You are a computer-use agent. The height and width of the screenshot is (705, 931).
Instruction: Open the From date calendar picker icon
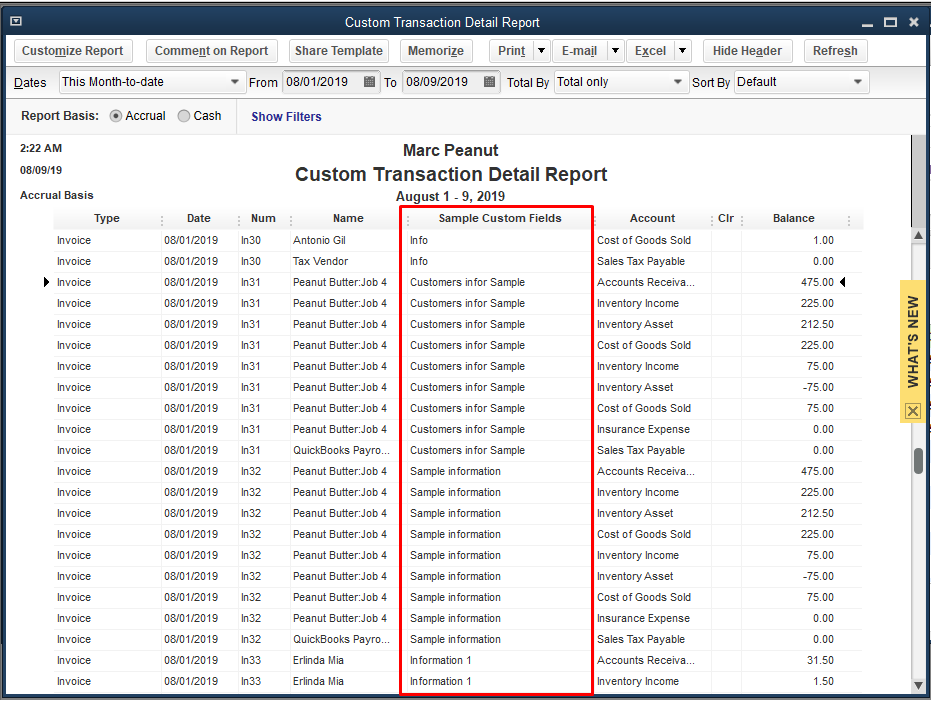click(370, 82)
